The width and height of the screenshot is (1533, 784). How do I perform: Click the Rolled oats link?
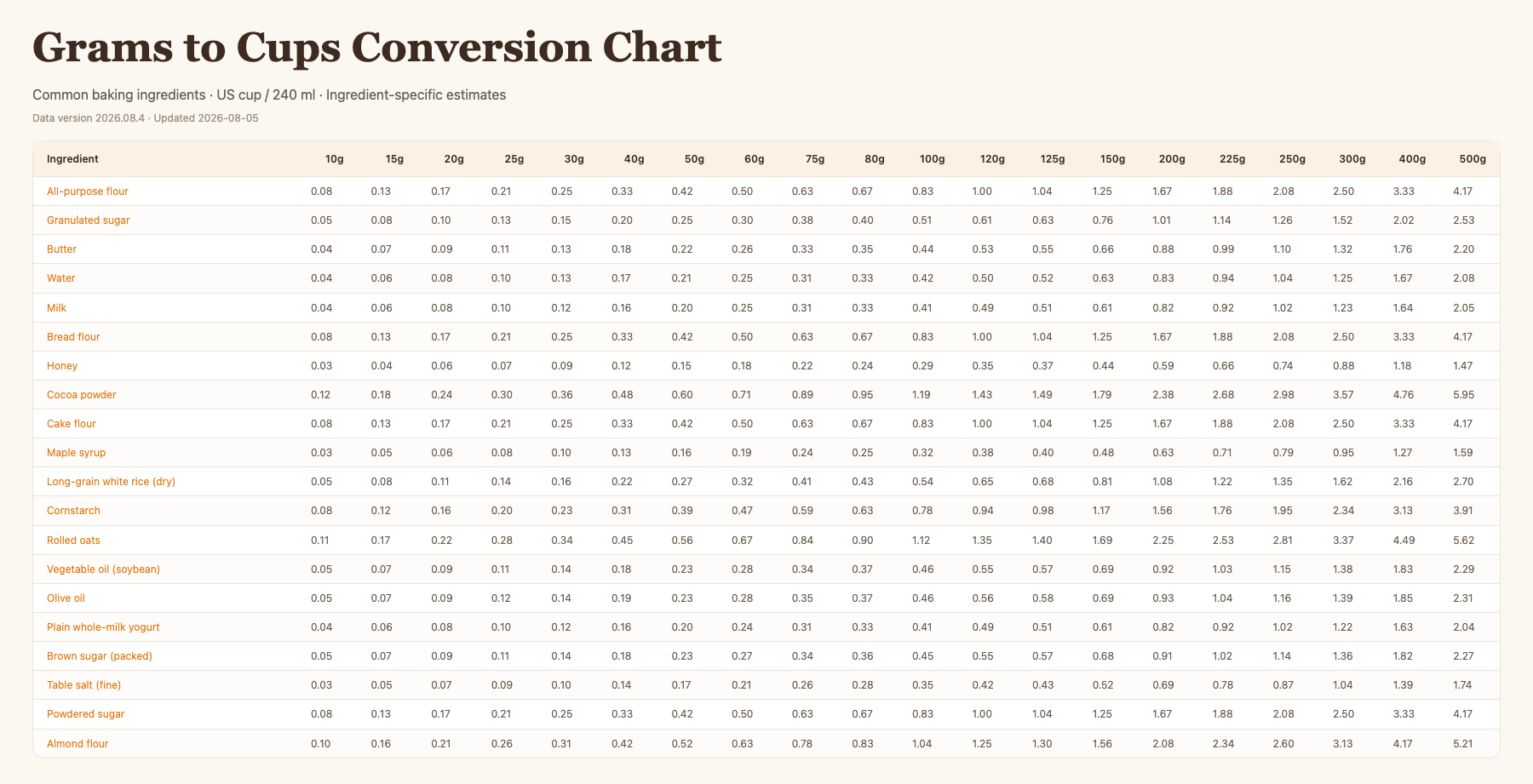(73, 541)
